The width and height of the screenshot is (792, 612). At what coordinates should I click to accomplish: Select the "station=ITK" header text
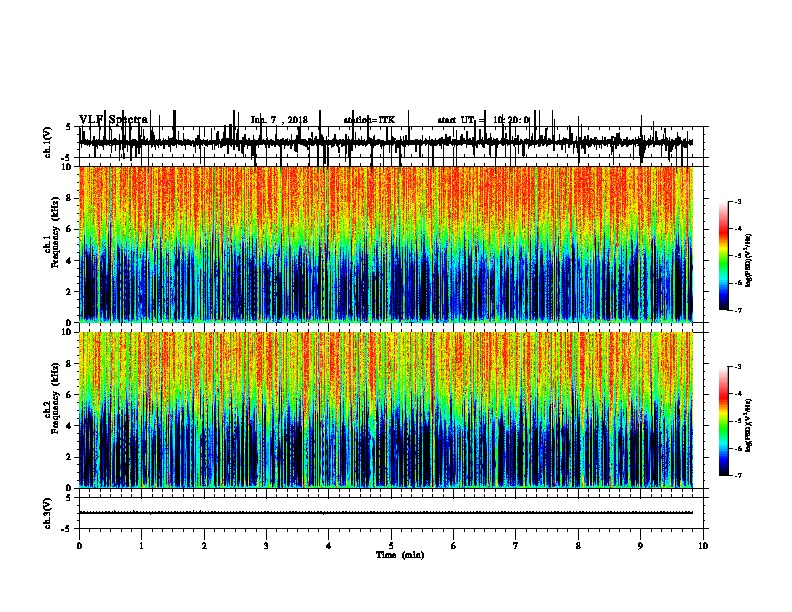(369, 120)
